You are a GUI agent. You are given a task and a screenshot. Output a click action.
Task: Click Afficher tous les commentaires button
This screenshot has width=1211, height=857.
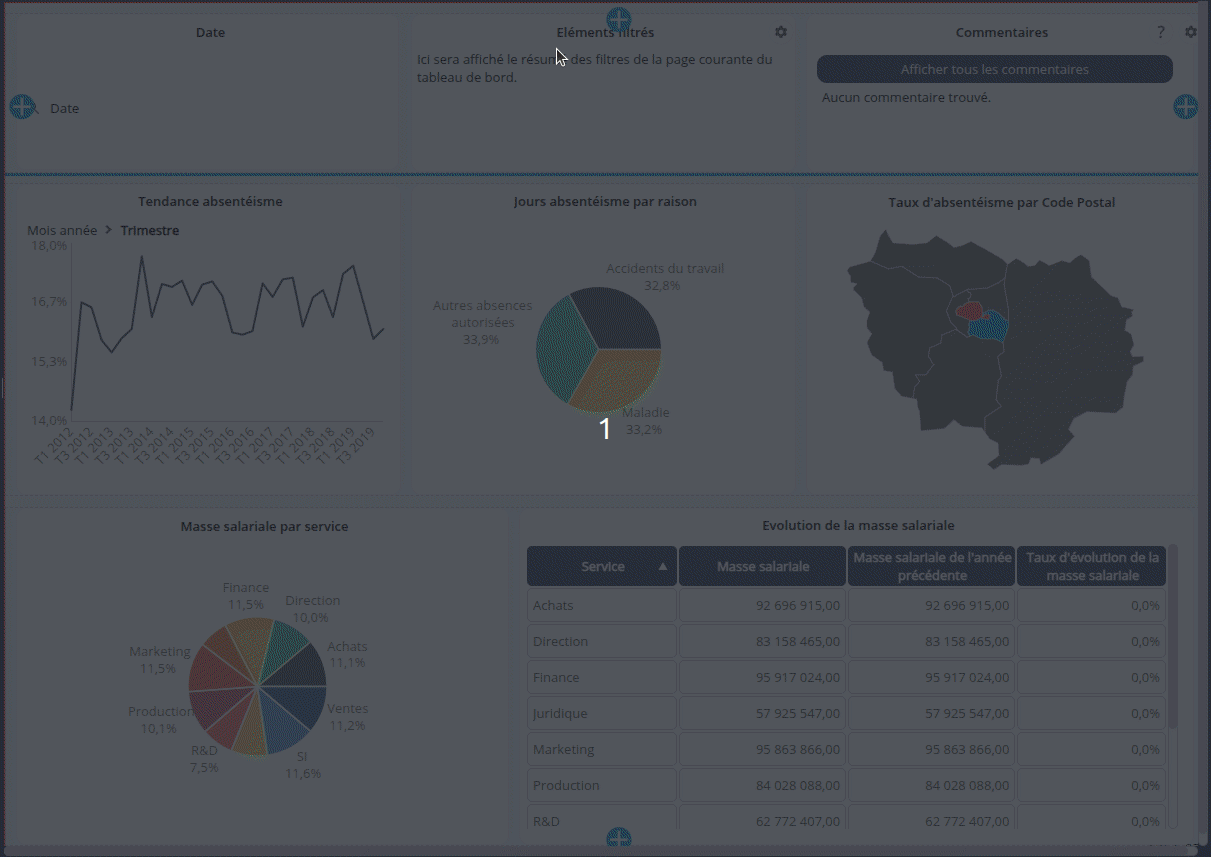tap(994, 69)
